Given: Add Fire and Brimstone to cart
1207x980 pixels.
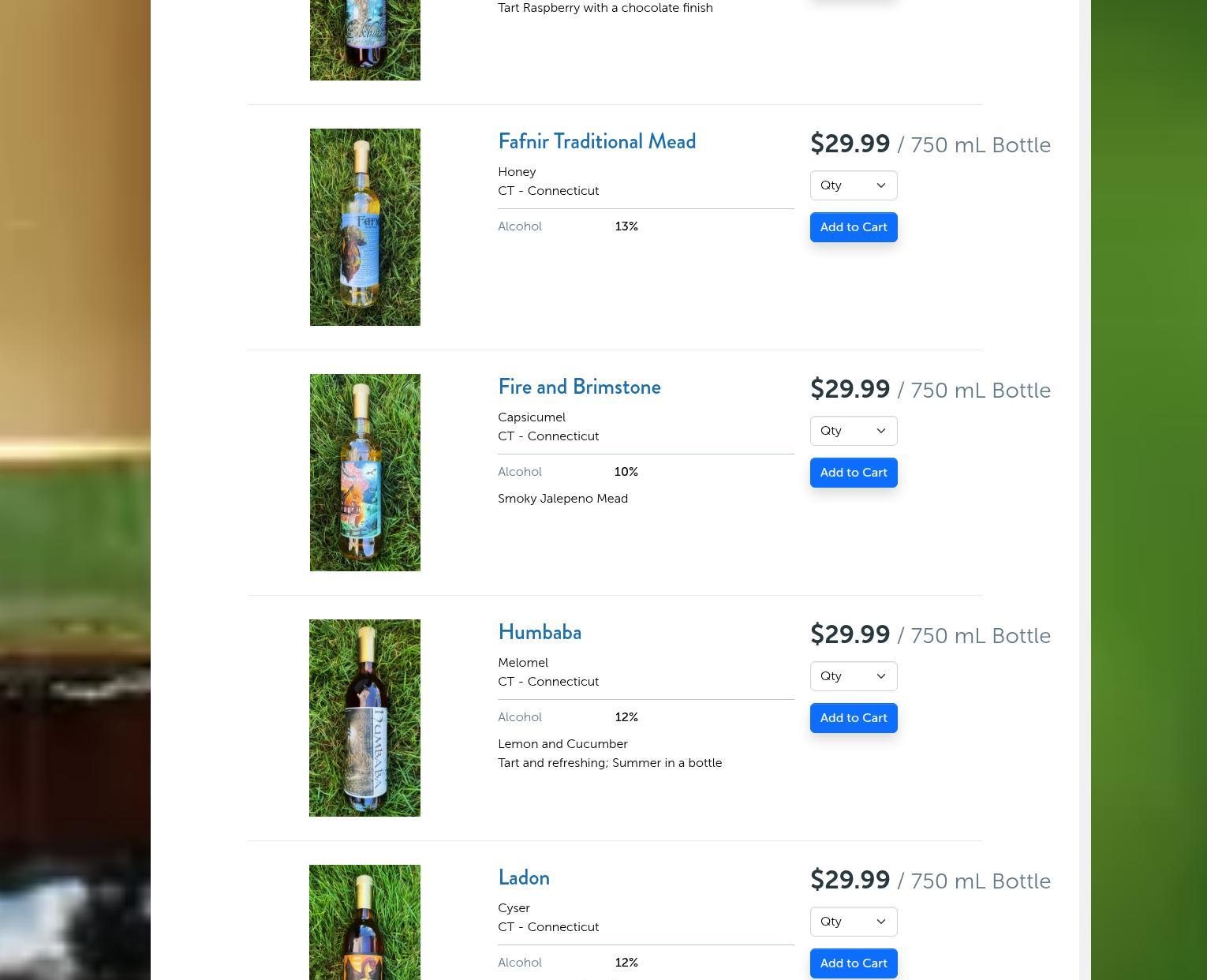Looking at the screenshot, I should click(x=854, y=473).
